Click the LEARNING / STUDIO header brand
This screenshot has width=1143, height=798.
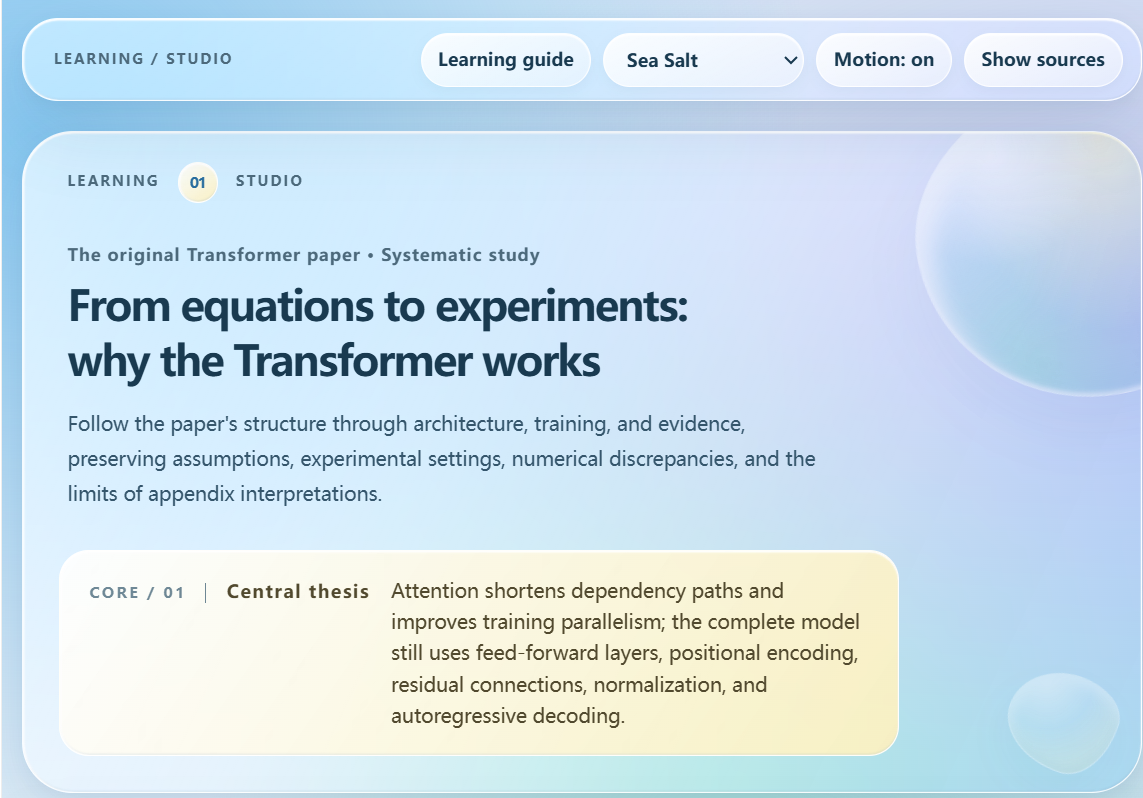143,59
